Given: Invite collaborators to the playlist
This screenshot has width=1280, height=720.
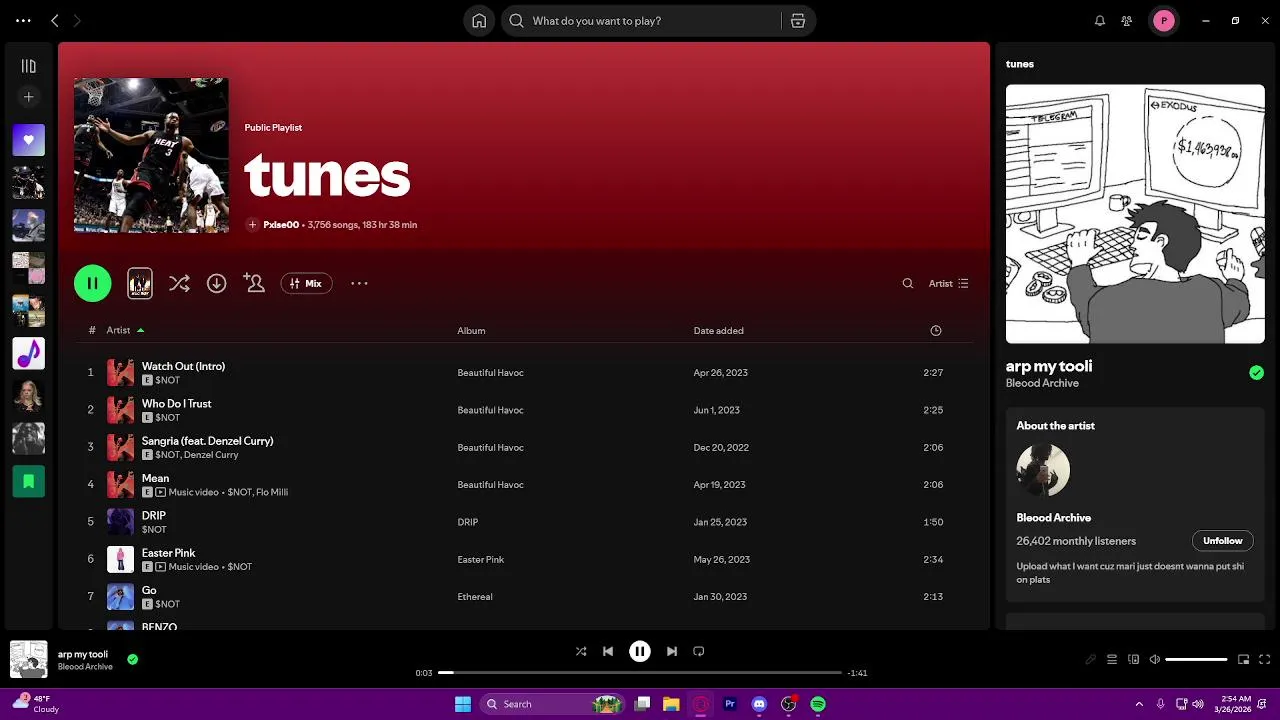Looking at the screenshot, I should click(x=254, y=284).
